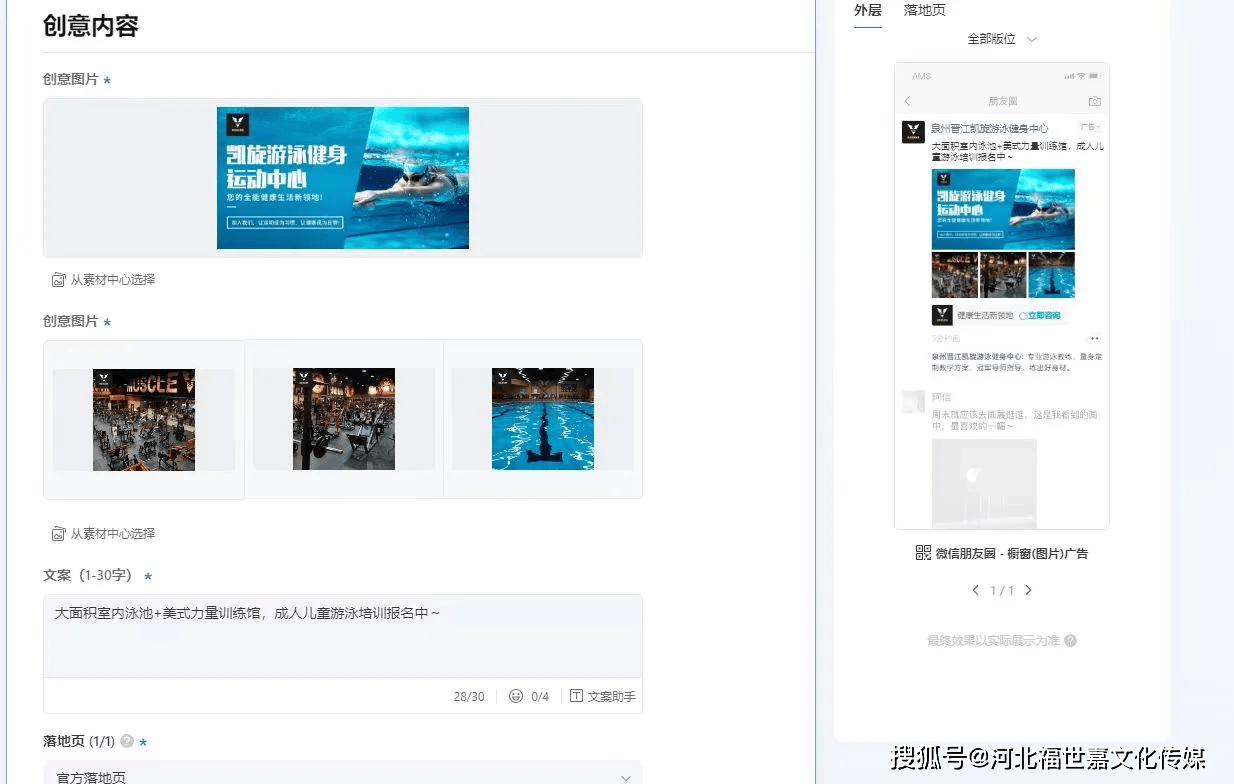Open the emoji picker in the 文案 box

coord(516,696)
